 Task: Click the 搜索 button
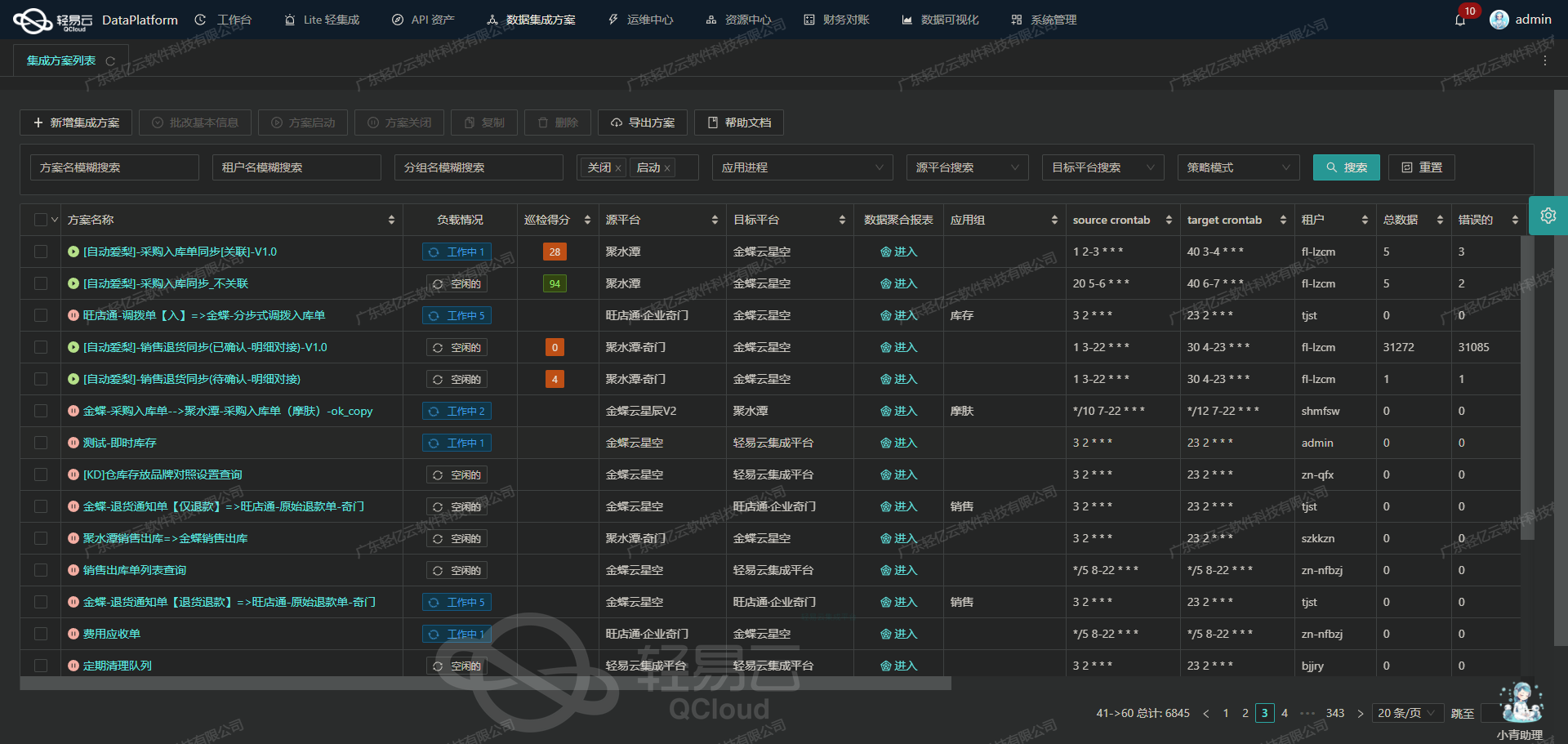click(x=1347, y=167)
